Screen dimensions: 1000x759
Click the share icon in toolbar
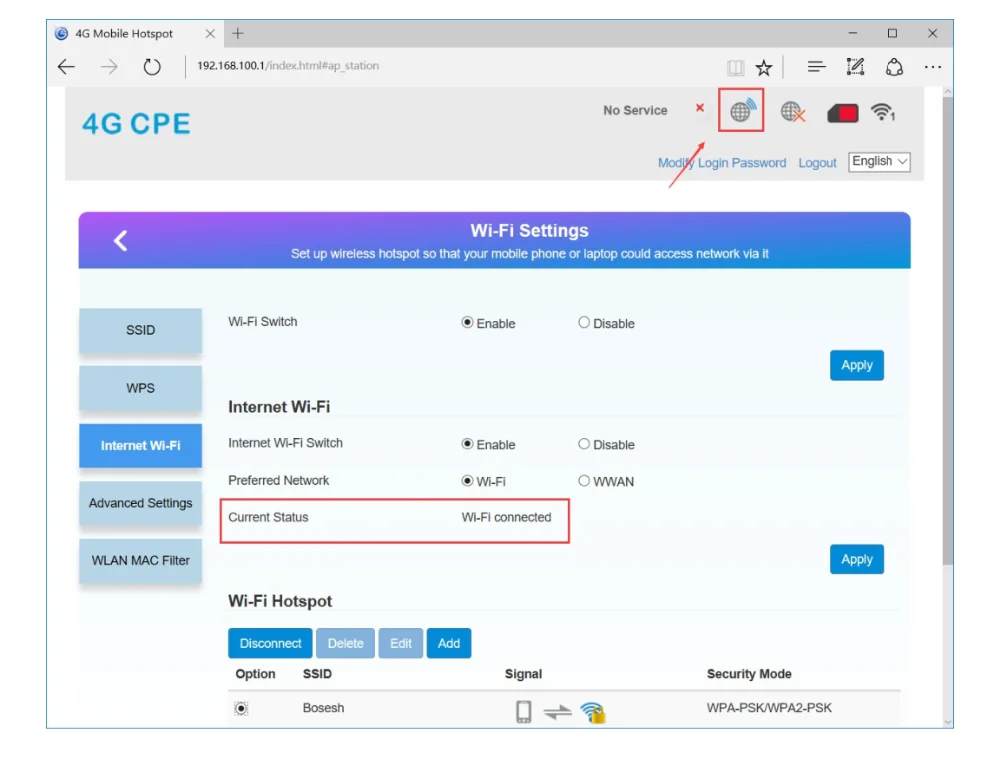(x=894, y=66)
